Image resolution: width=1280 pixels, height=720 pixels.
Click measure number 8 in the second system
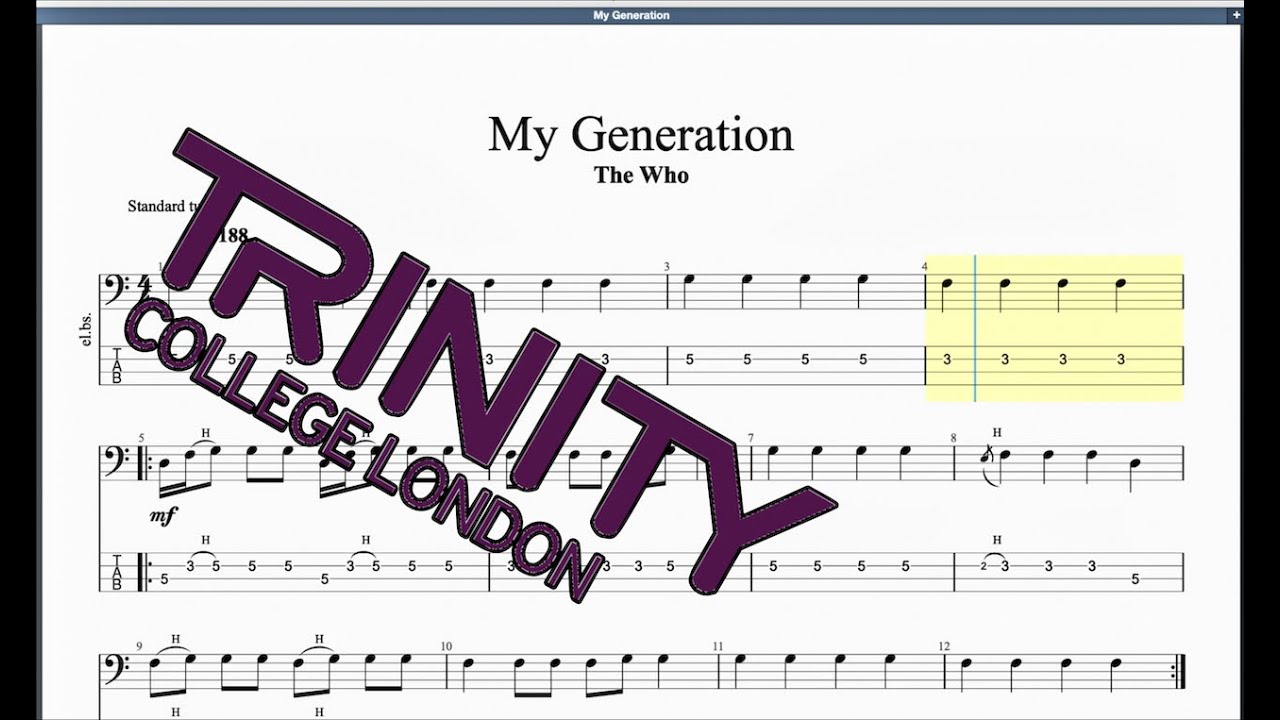coord(953,438)
